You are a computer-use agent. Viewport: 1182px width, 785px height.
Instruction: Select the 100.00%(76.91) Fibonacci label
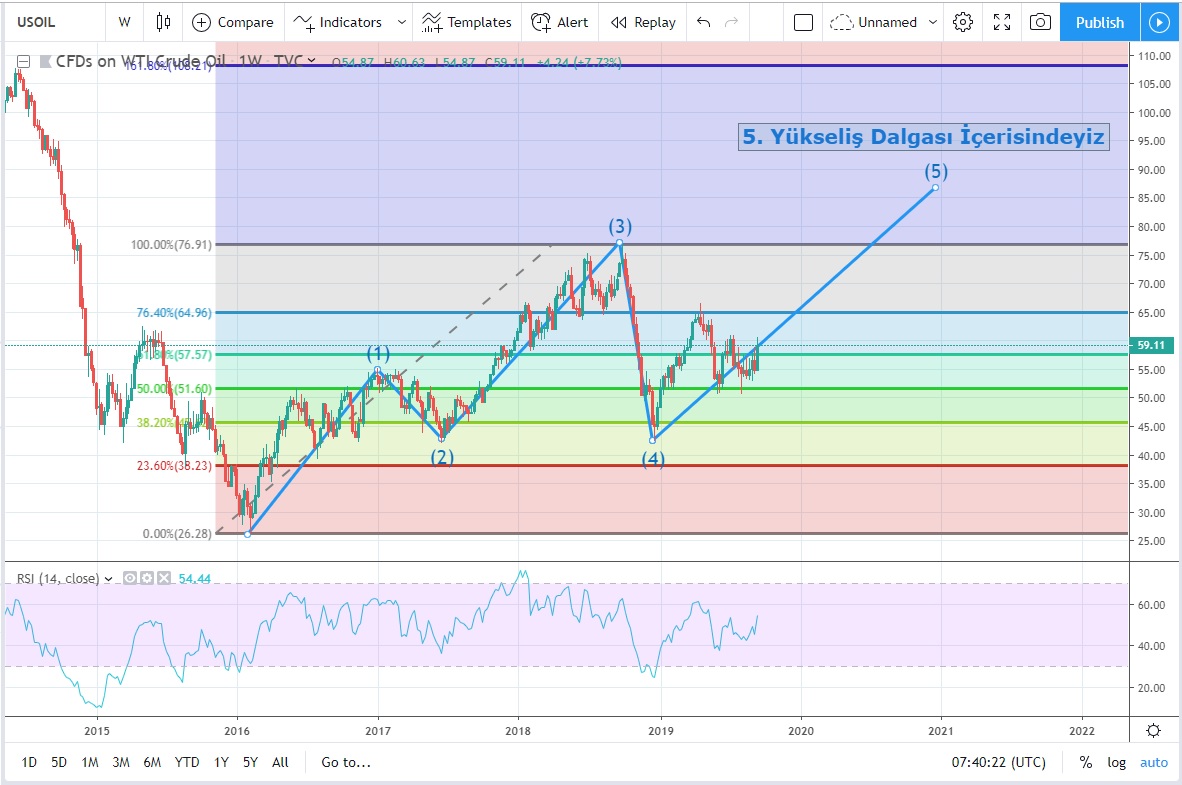[x=171, y=244]
